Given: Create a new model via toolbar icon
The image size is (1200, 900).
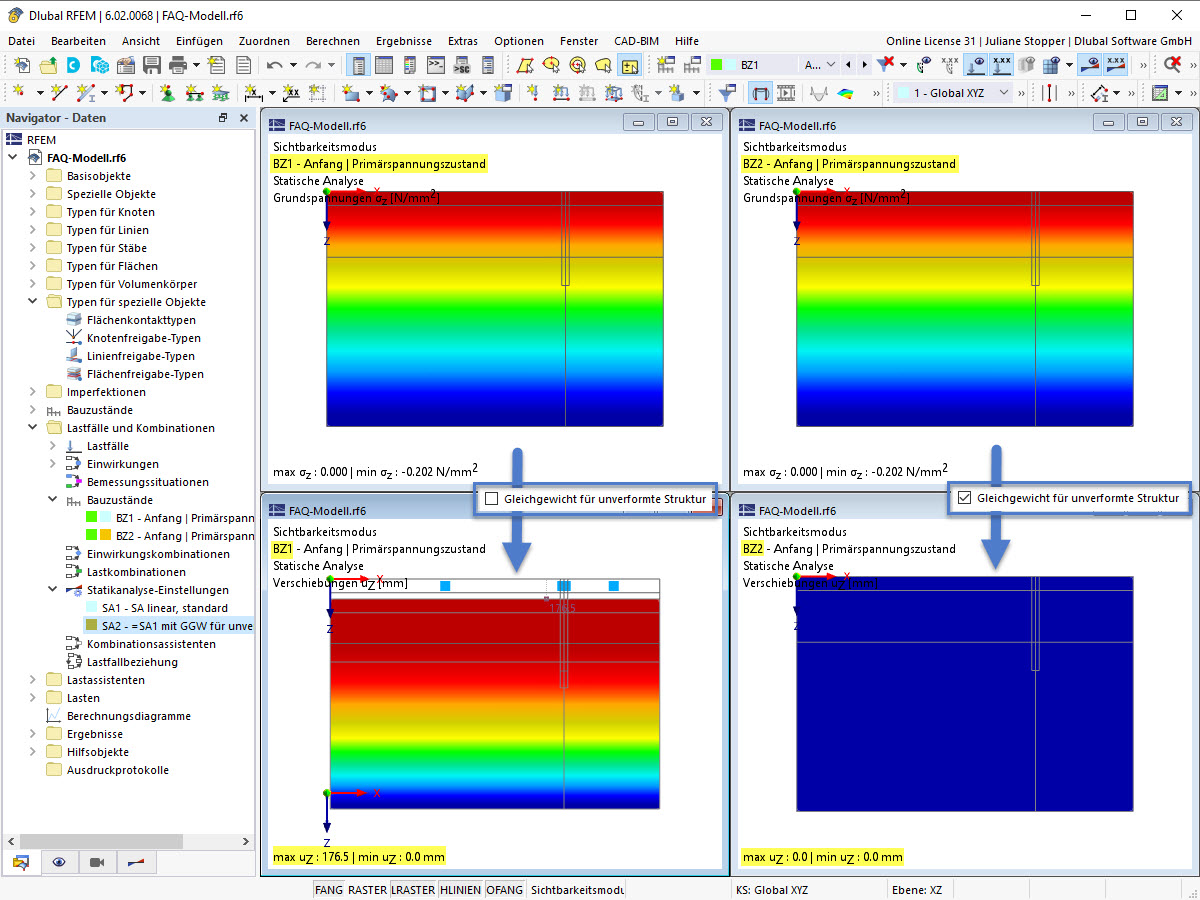Looking at the screenshot, I should (x=23, y=65).
